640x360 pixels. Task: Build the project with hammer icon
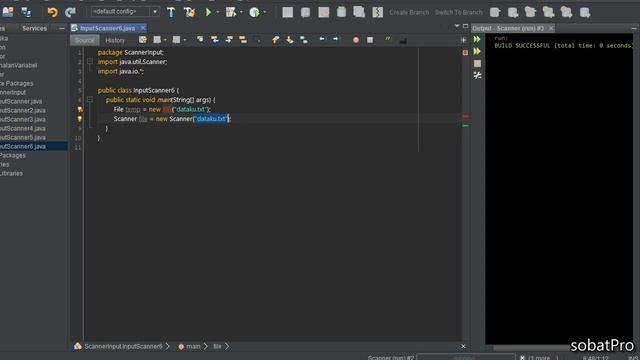(x=171, y=12)
